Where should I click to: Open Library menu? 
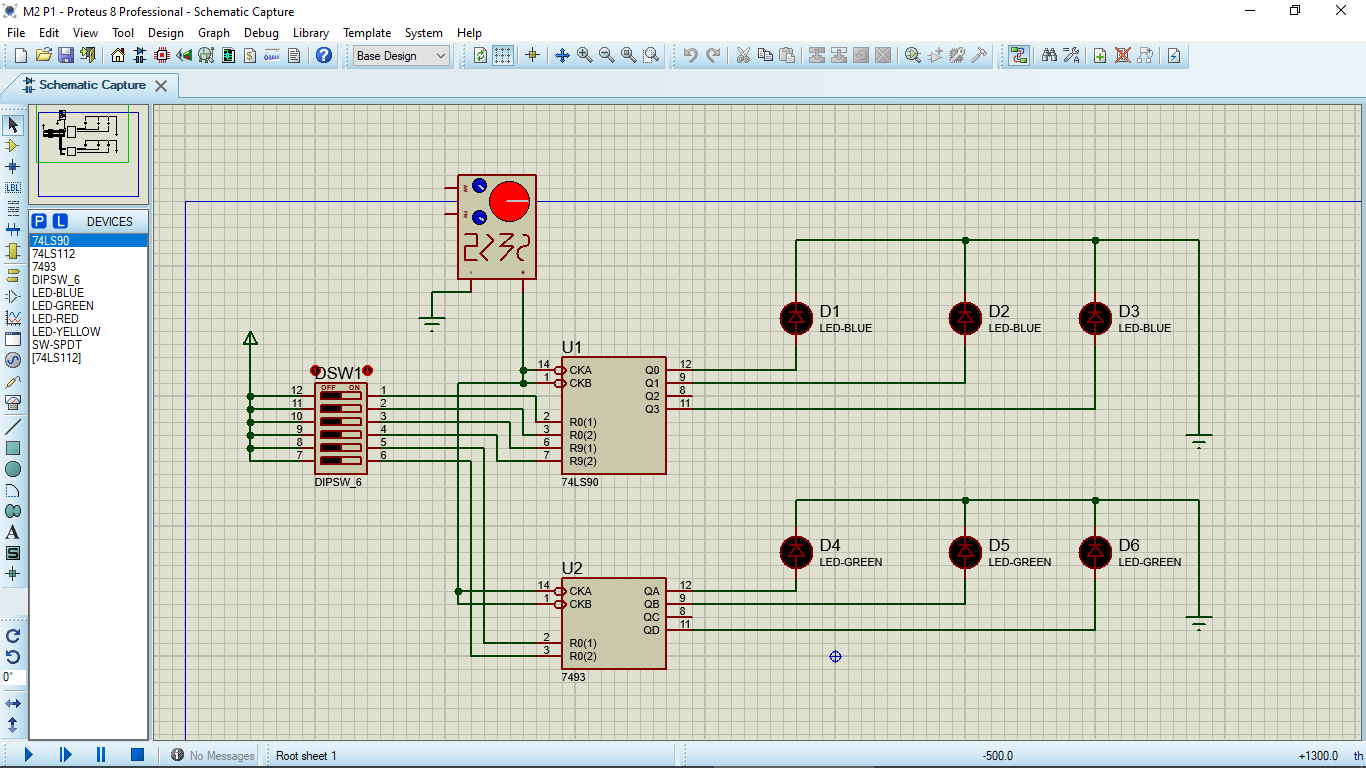[311, 33]
